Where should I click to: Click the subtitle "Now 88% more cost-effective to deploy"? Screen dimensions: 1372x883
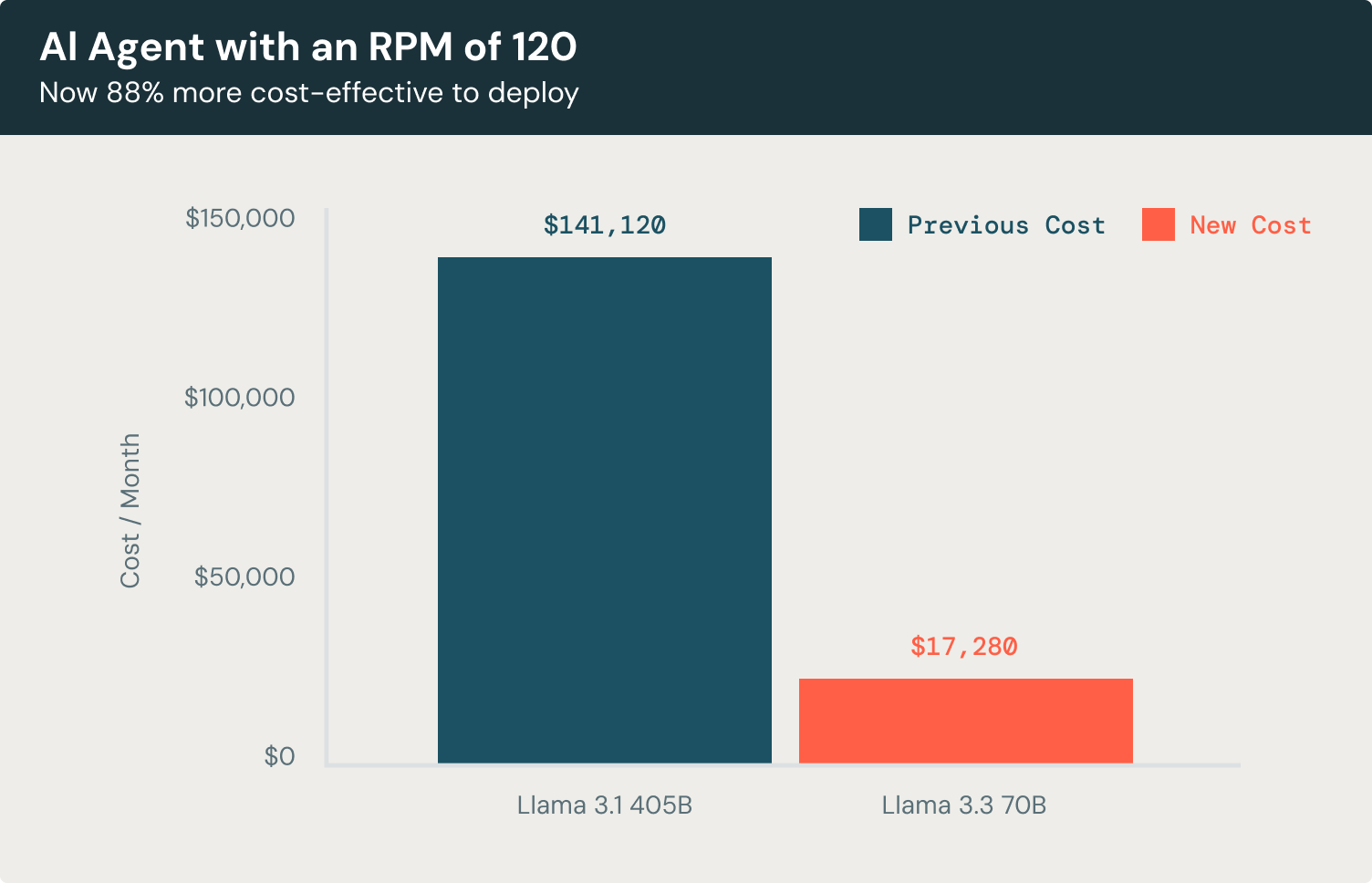coord(309,93)
